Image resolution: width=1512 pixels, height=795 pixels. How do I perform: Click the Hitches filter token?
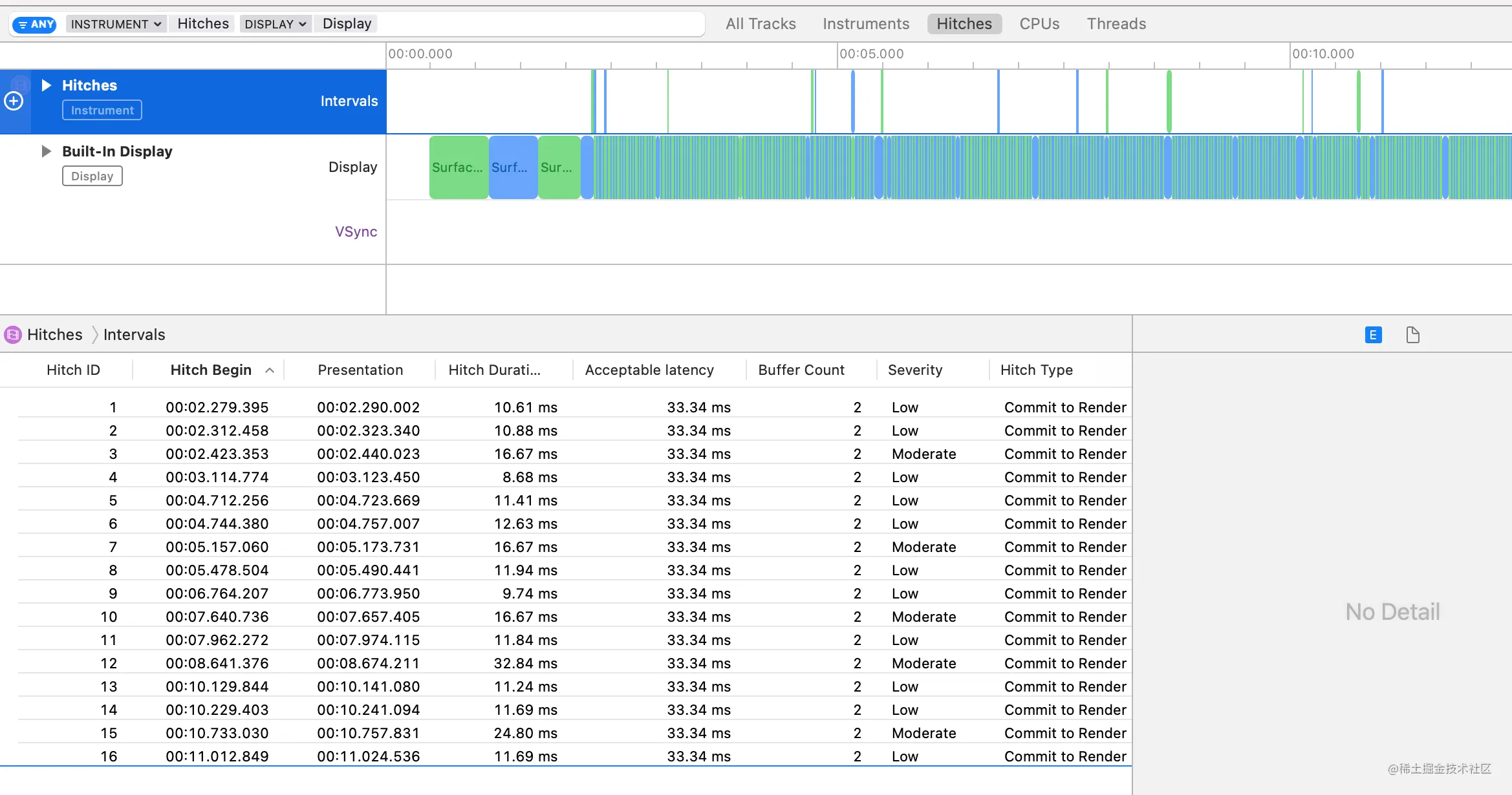(x=203, y=24)
